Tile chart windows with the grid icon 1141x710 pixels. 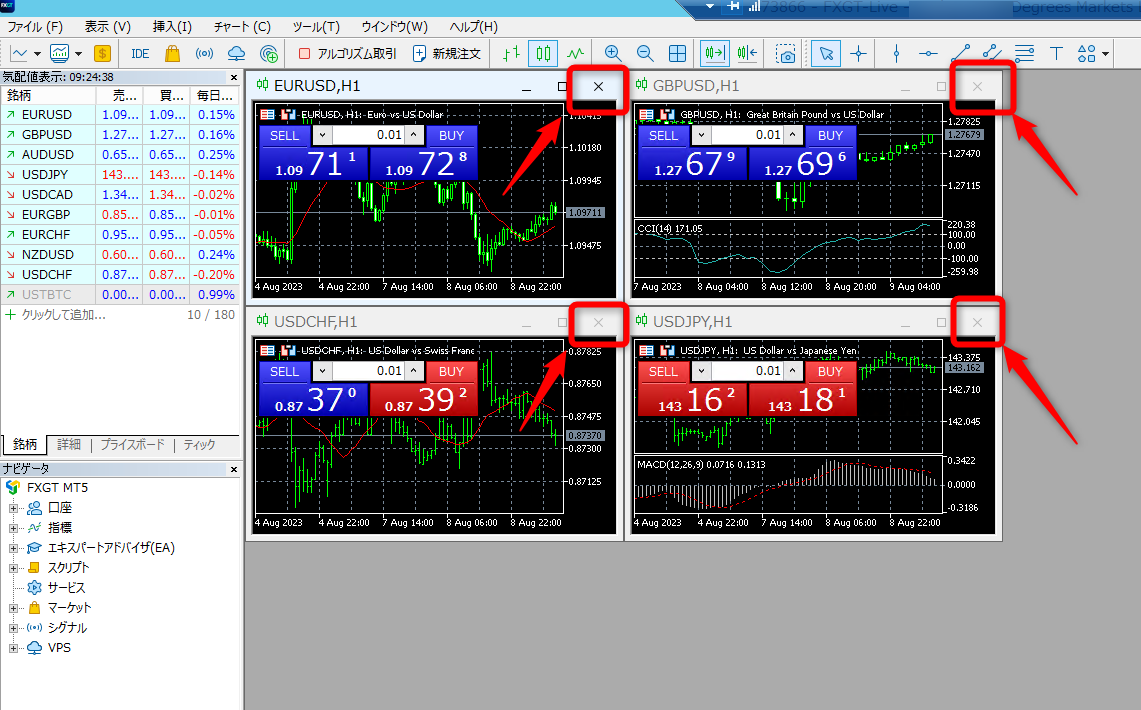pos(677,54)
